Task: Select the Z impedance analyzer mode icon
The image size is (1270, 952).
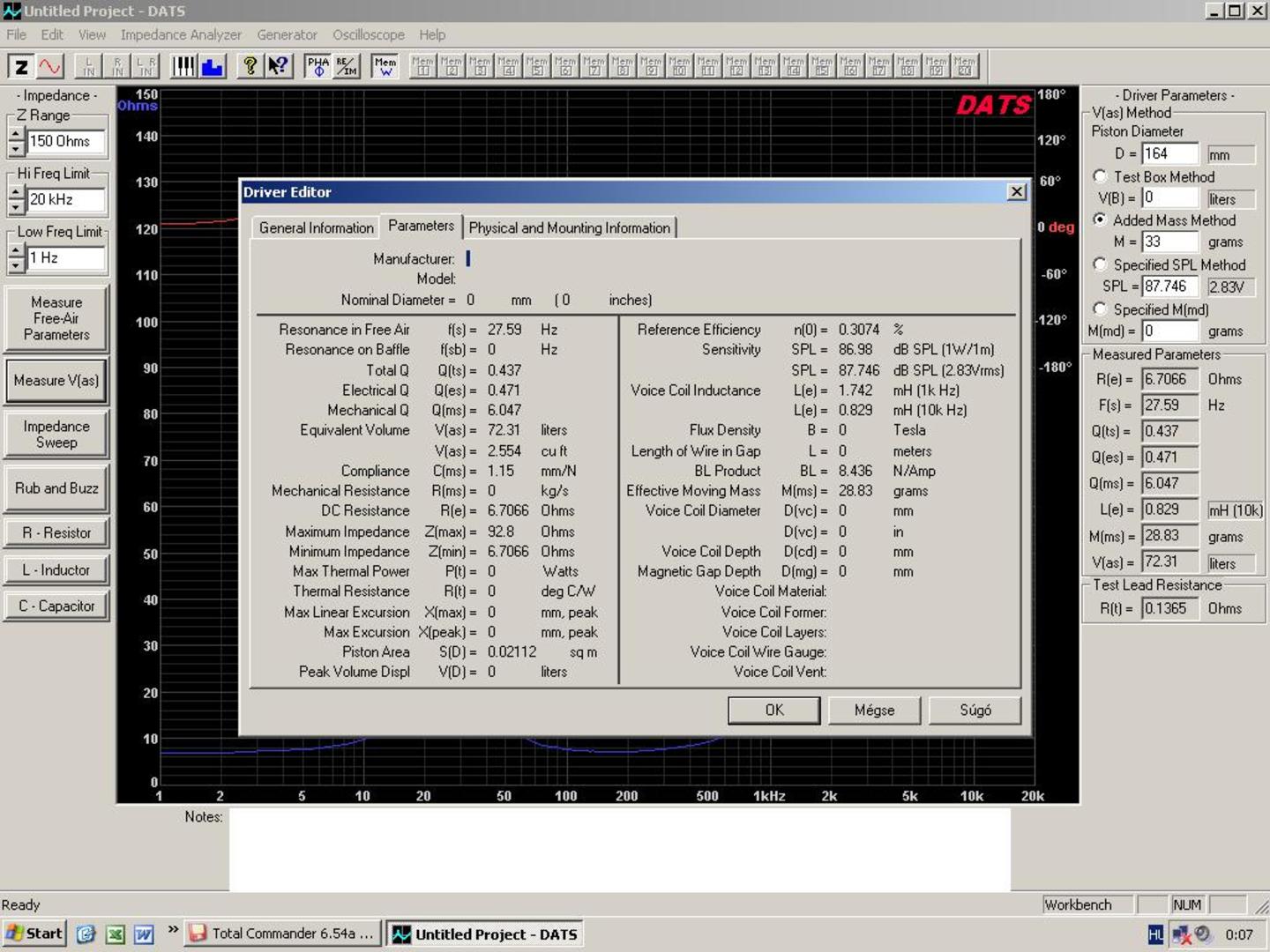Action: 21,67
